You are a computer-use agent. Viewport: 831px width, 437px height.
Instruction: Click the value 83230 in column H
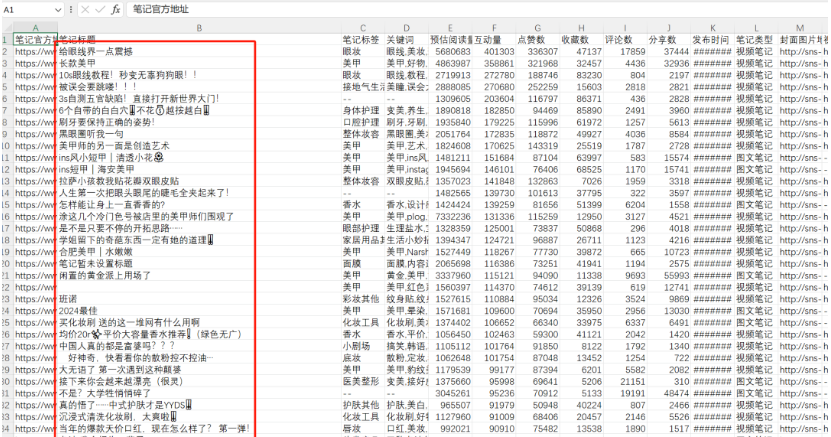[x=581, y=75]
